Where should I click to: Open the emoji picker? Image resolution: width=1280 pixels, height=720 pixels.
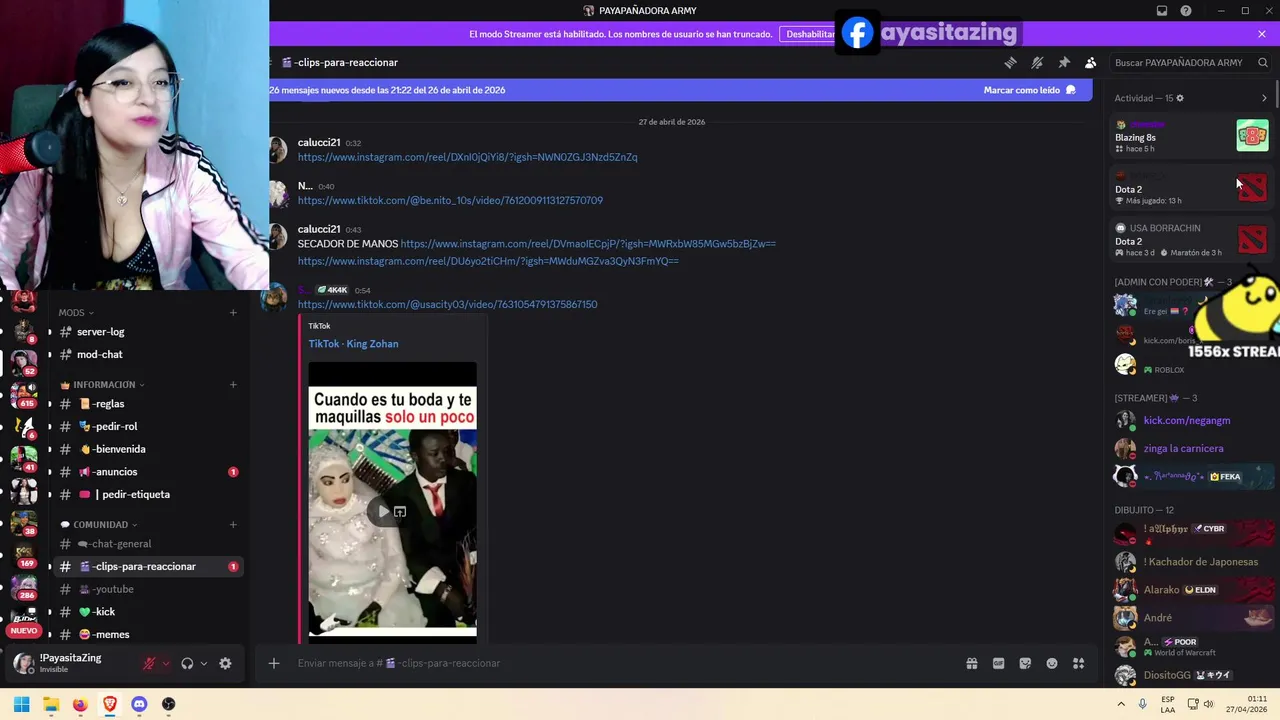(x=1052, y=663)
